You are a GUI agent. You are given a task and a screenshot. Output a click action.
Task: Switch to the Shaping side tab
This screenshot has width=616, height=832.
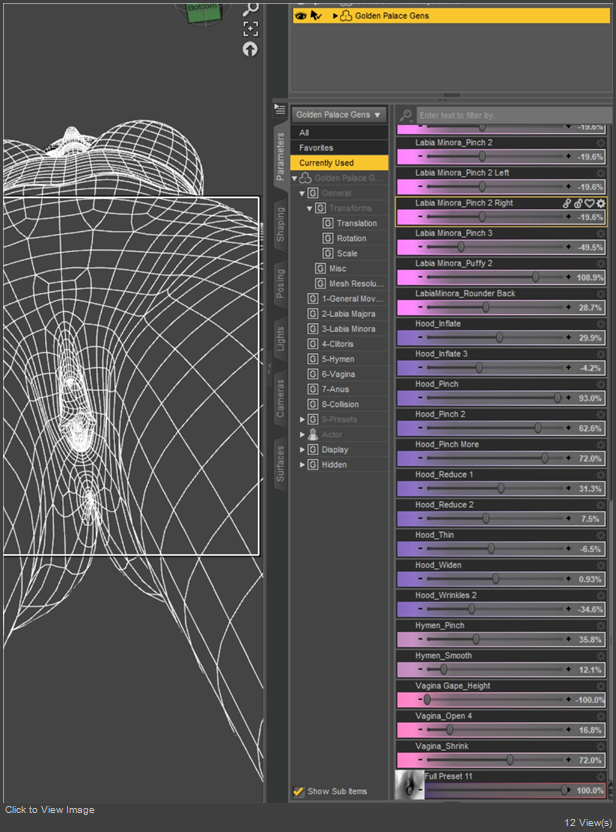tap(280, 224)
